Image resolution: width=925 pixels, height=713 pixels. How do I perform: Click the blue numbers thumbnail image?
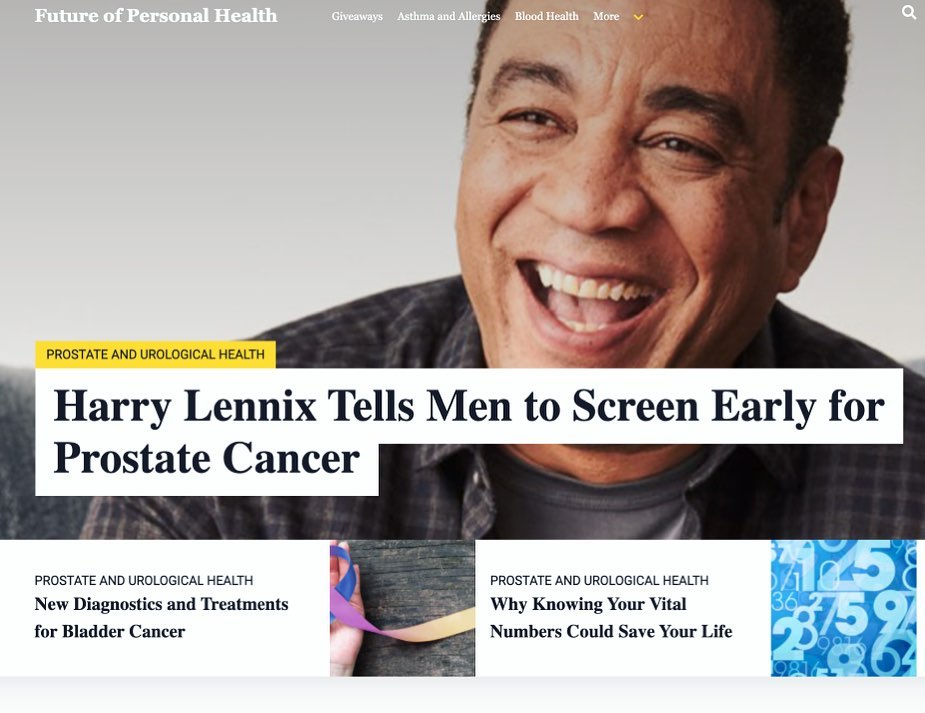point(844,608)
